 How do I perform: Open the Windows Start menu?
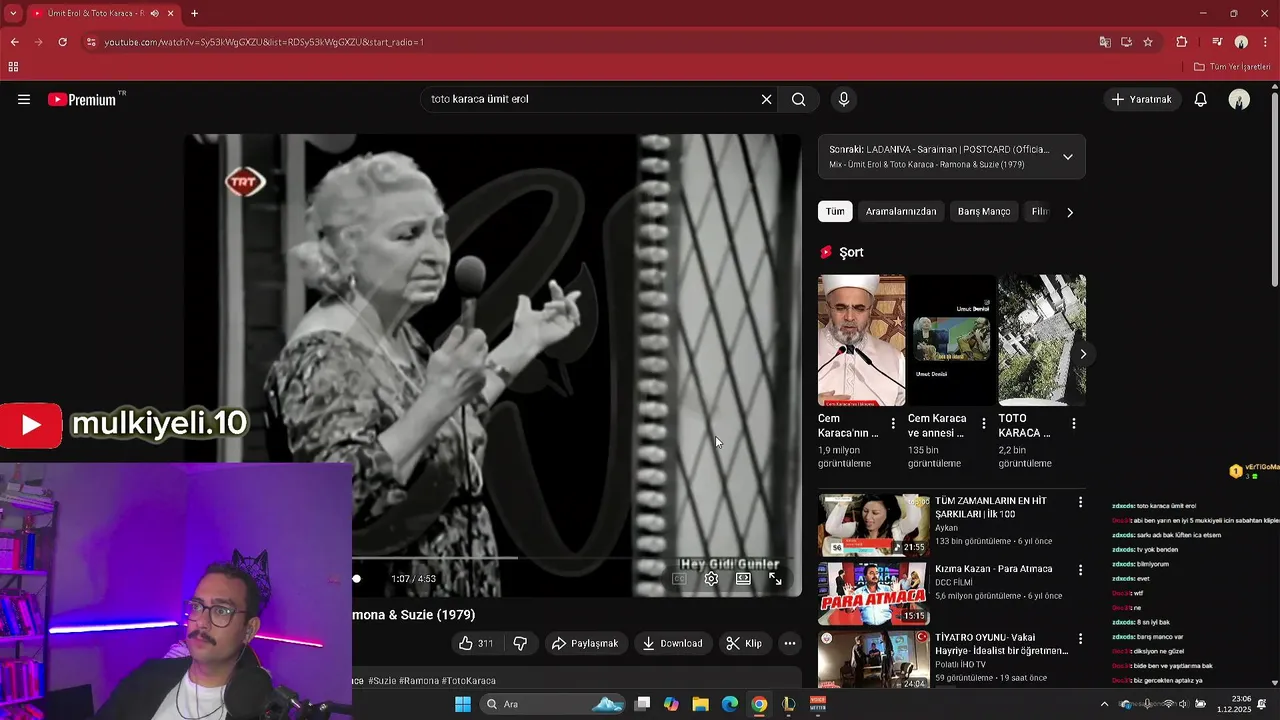tap(462, 704)
